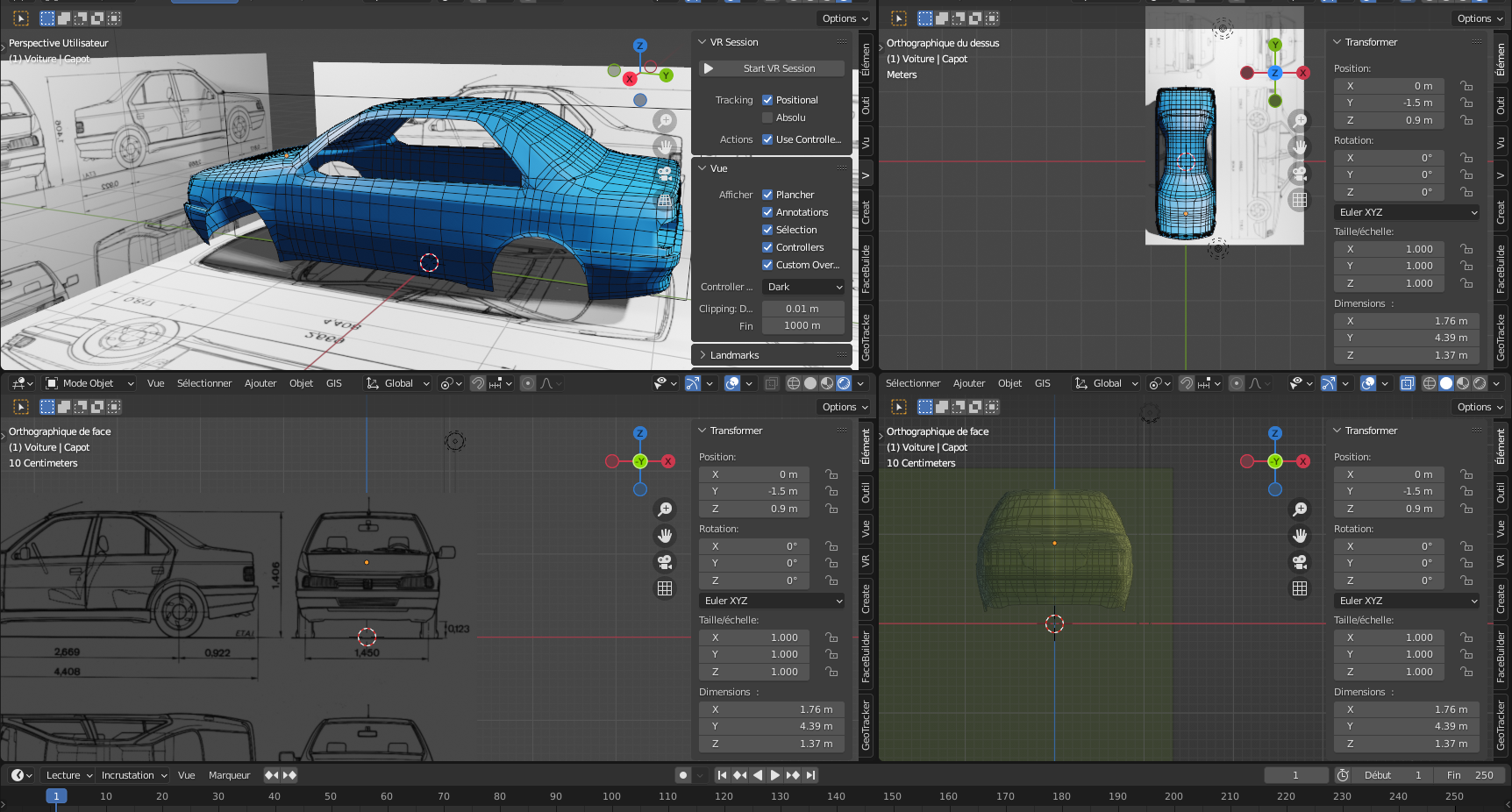Toggle auto keying record button in timeline
Viewport: 1512px width, 812px height.
click(683, 775)
